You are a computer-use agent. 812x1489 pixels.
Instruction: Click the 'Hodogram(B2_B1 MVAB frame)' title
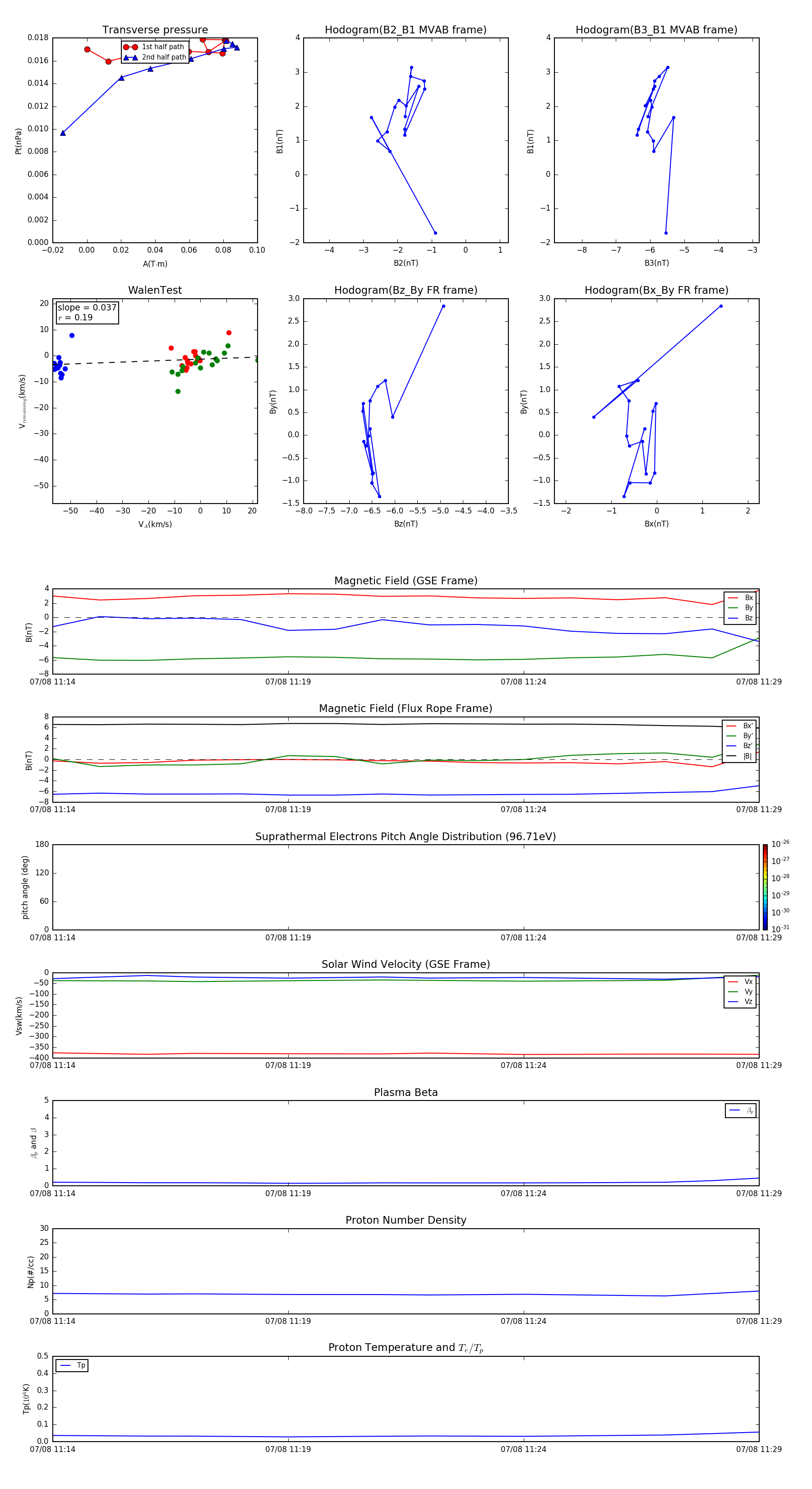[406, 30]
